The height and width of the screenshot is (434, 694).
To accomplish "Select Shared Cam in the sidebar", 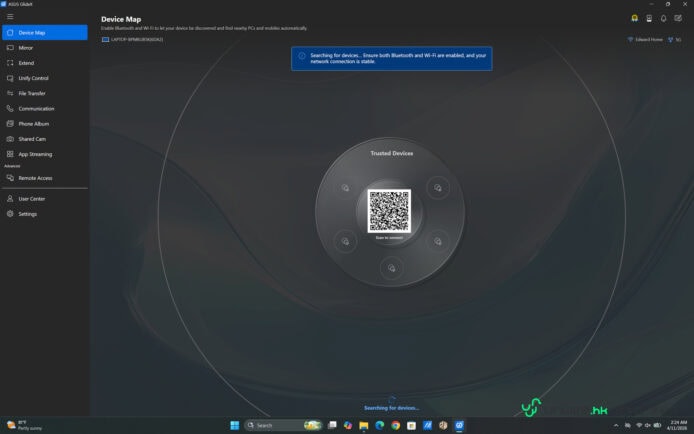I will coord(45,139).
